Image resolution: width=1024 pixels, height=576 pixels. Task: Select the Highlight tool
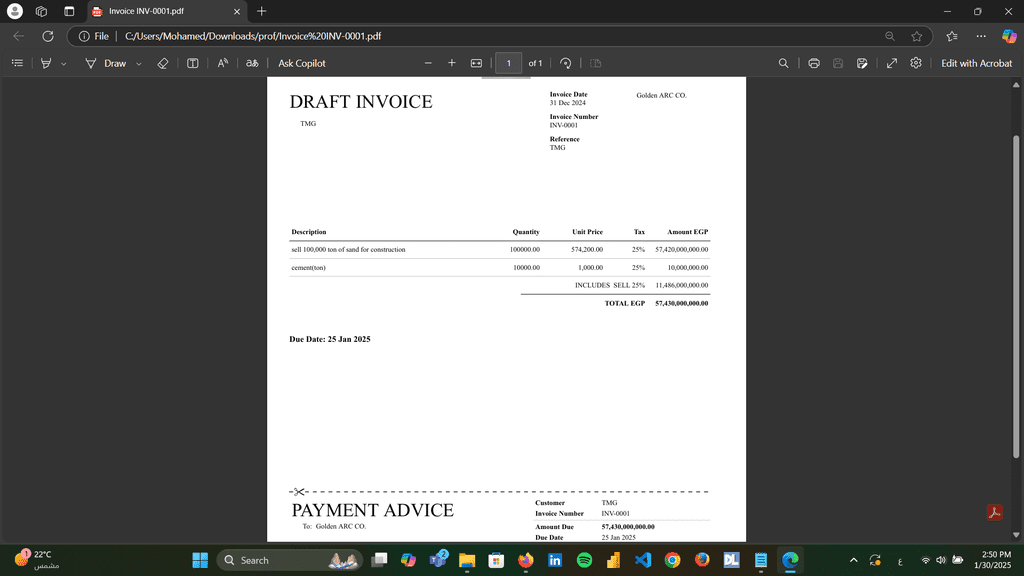tap(46, 63)
